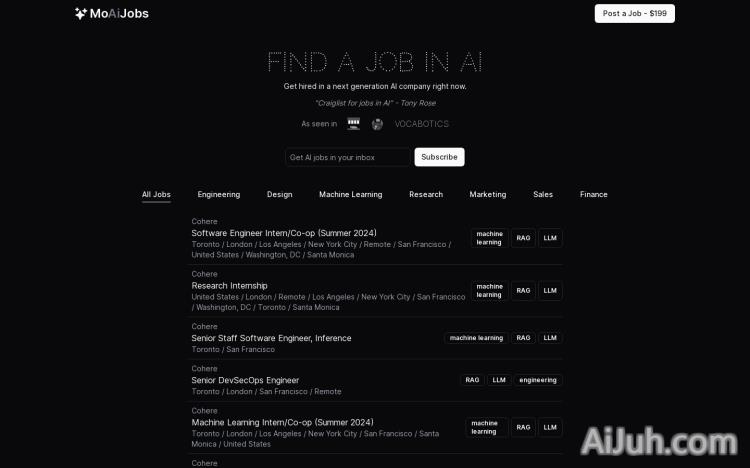Click Cohere above Research Internship listing

pos(204,274)
